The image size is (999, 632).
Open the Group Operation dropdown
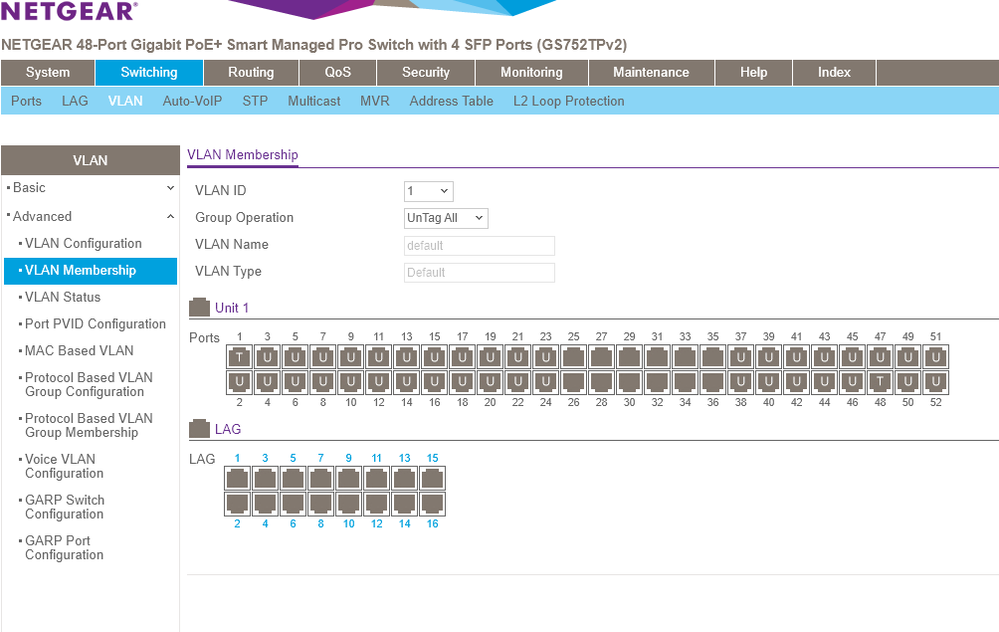point(446,218)
